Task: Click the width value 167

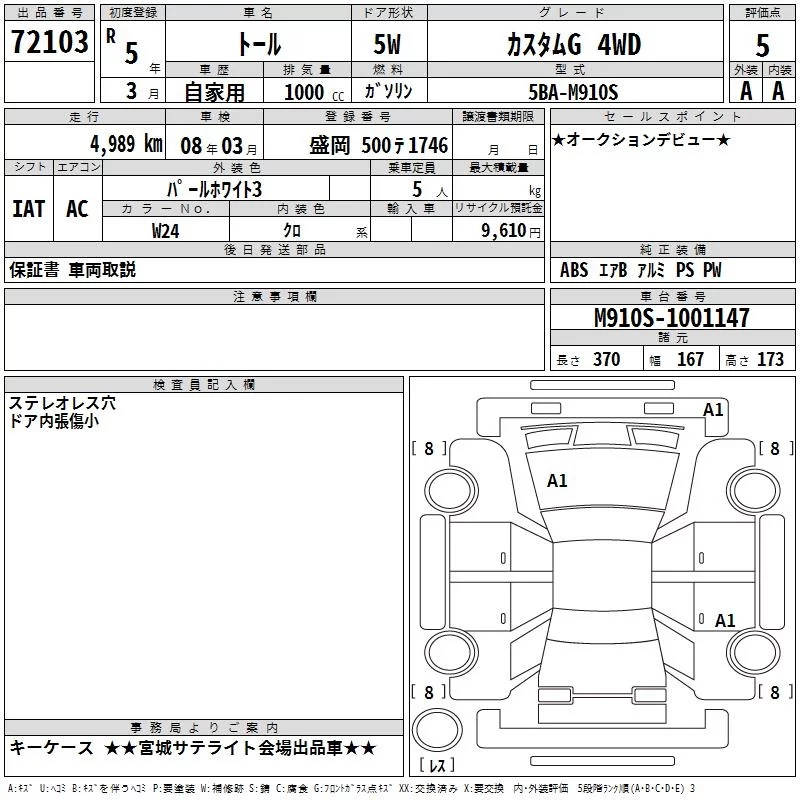Action: click(x=690, y=359)
